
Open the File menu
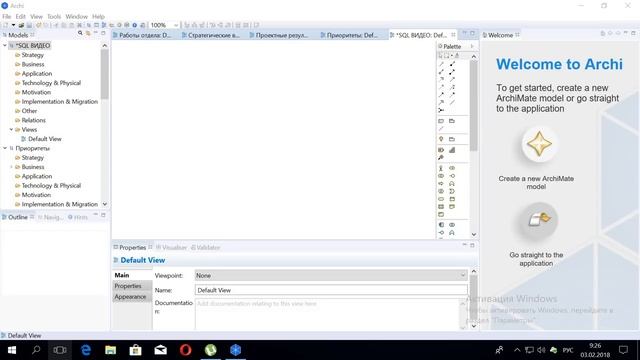tap(7, 16)
